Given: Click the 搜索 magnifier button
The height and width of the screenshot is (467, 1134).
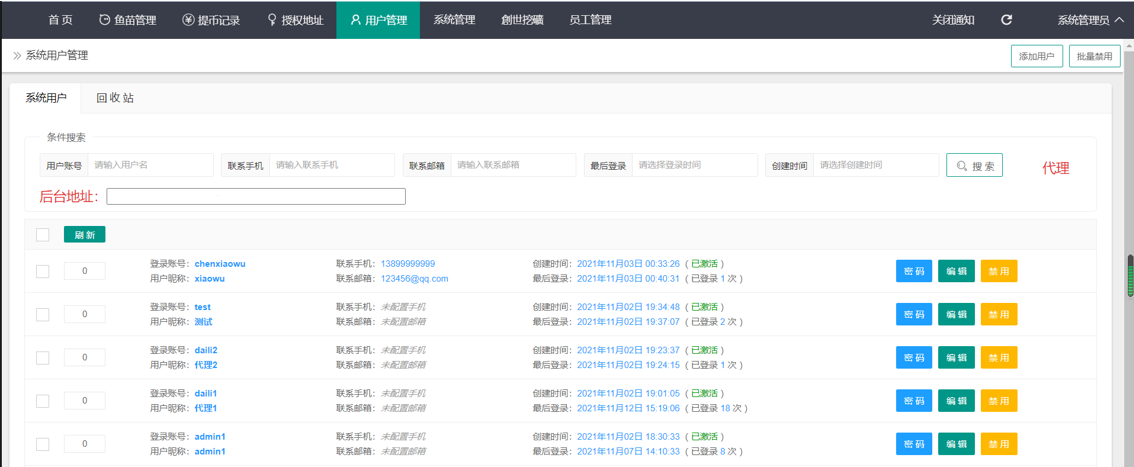Looking at the screenshot, I should [974, 166].
